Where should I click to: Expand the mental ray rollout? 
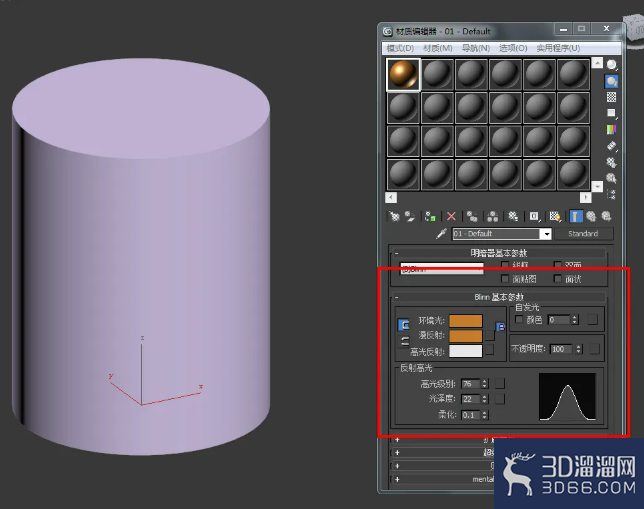pyautogui.click(x=397, y=479)
